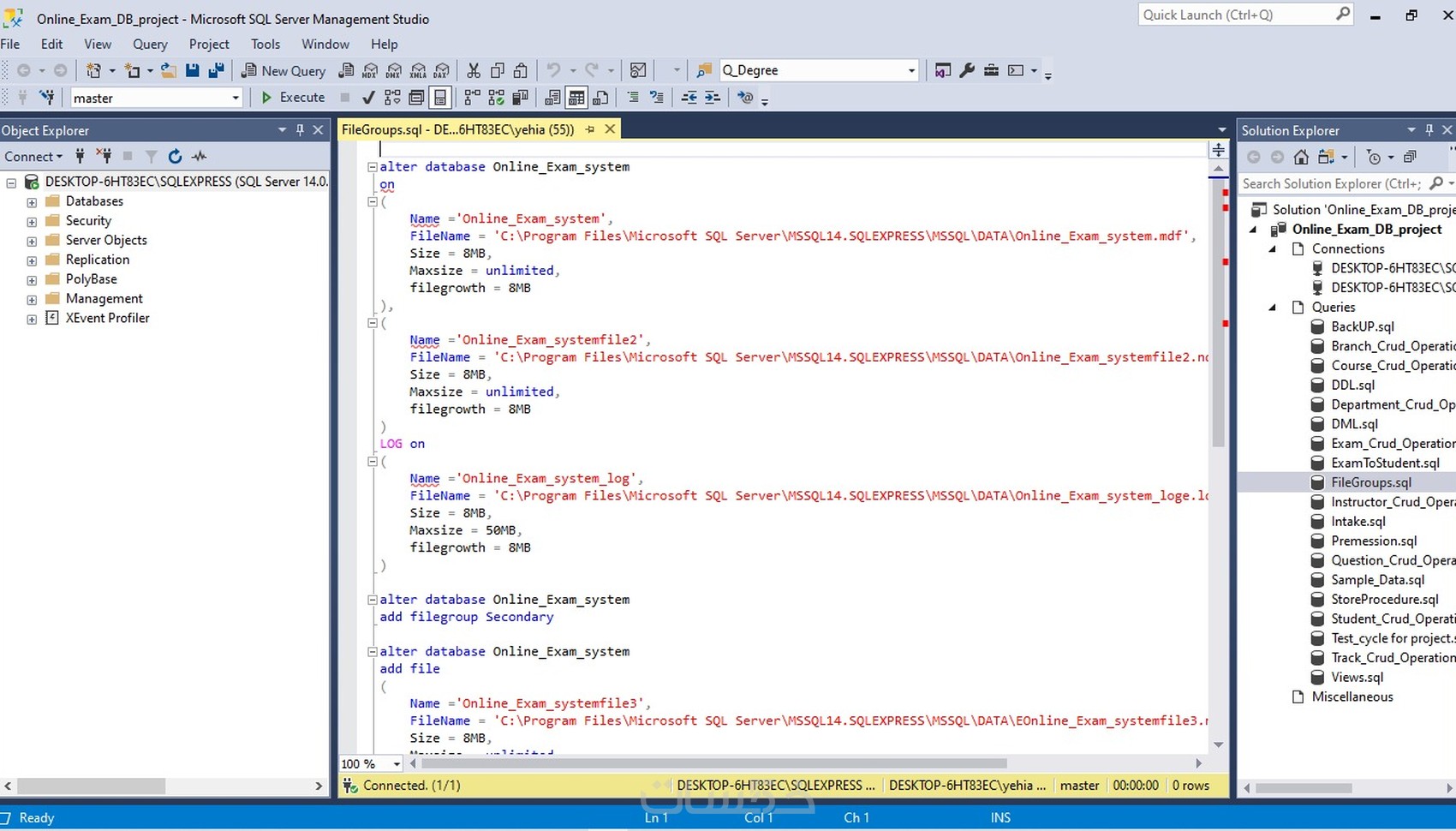This screenshot has width=1456, height=831.
Task: Collapse the first alter database code block
Action: tap(373, 167)
